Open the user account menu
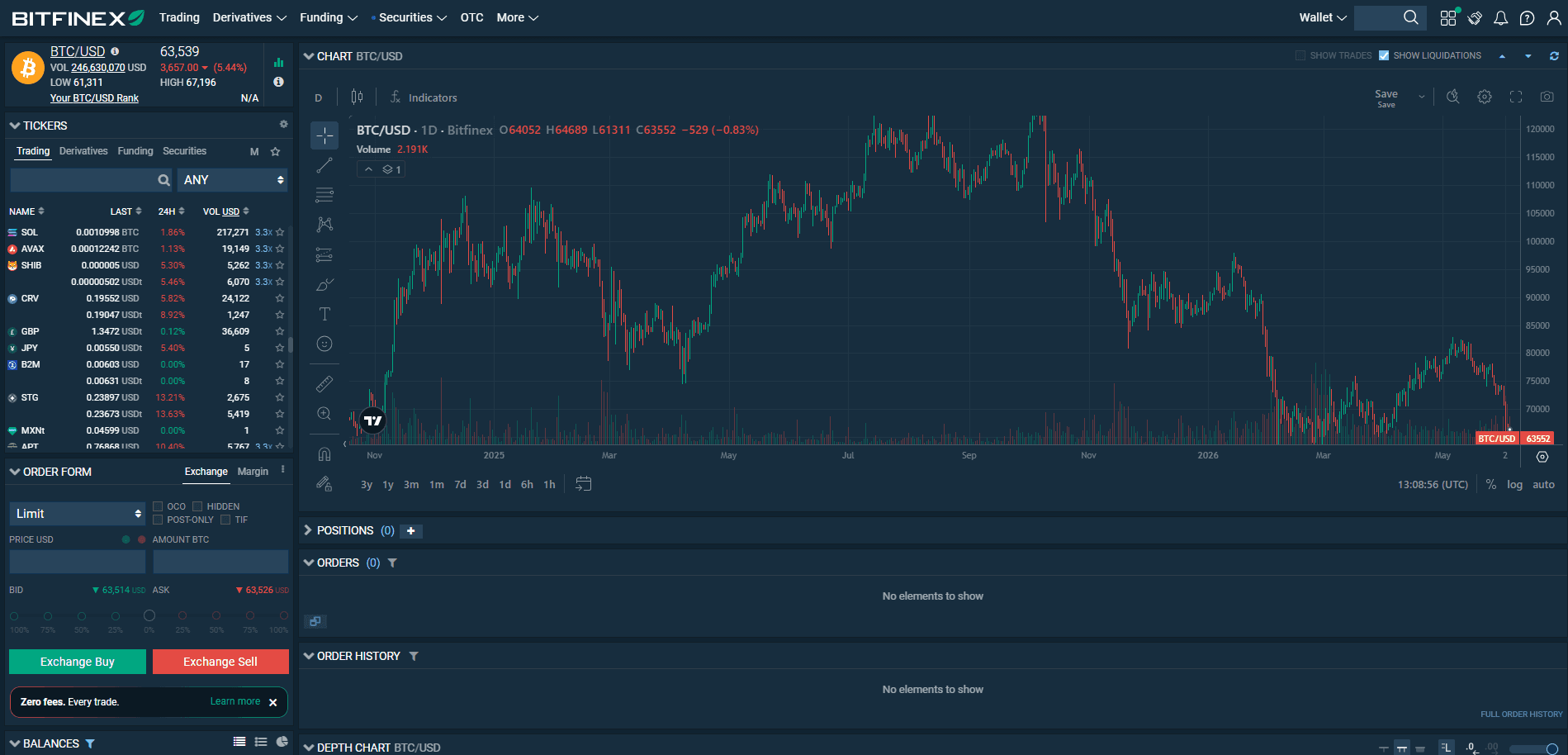1568x755 pixels. (1554, 17)
